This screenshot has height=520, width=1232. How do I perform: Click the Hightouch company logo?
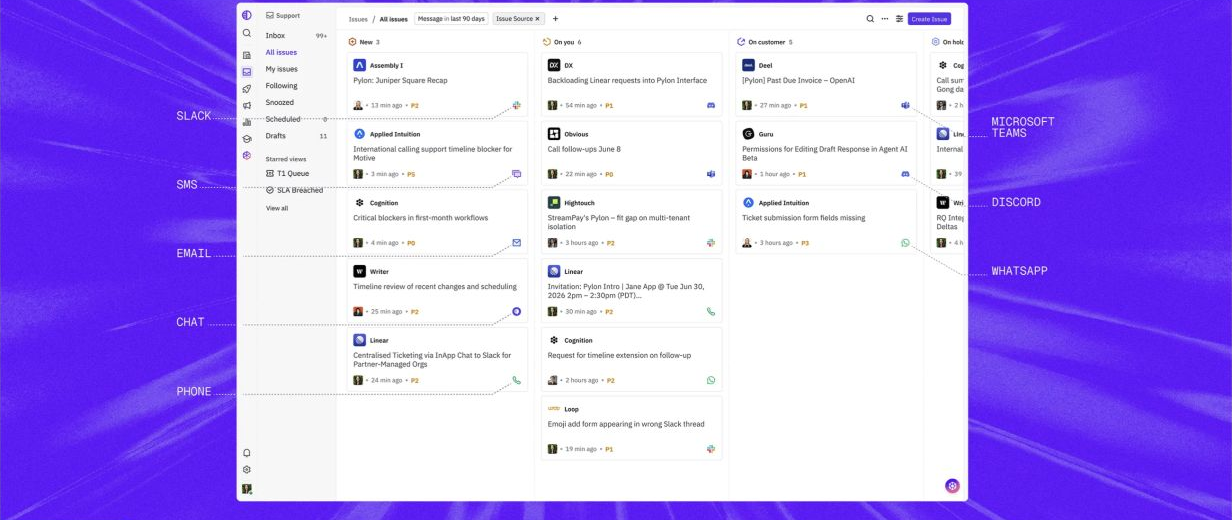click(x=554, y=202)
